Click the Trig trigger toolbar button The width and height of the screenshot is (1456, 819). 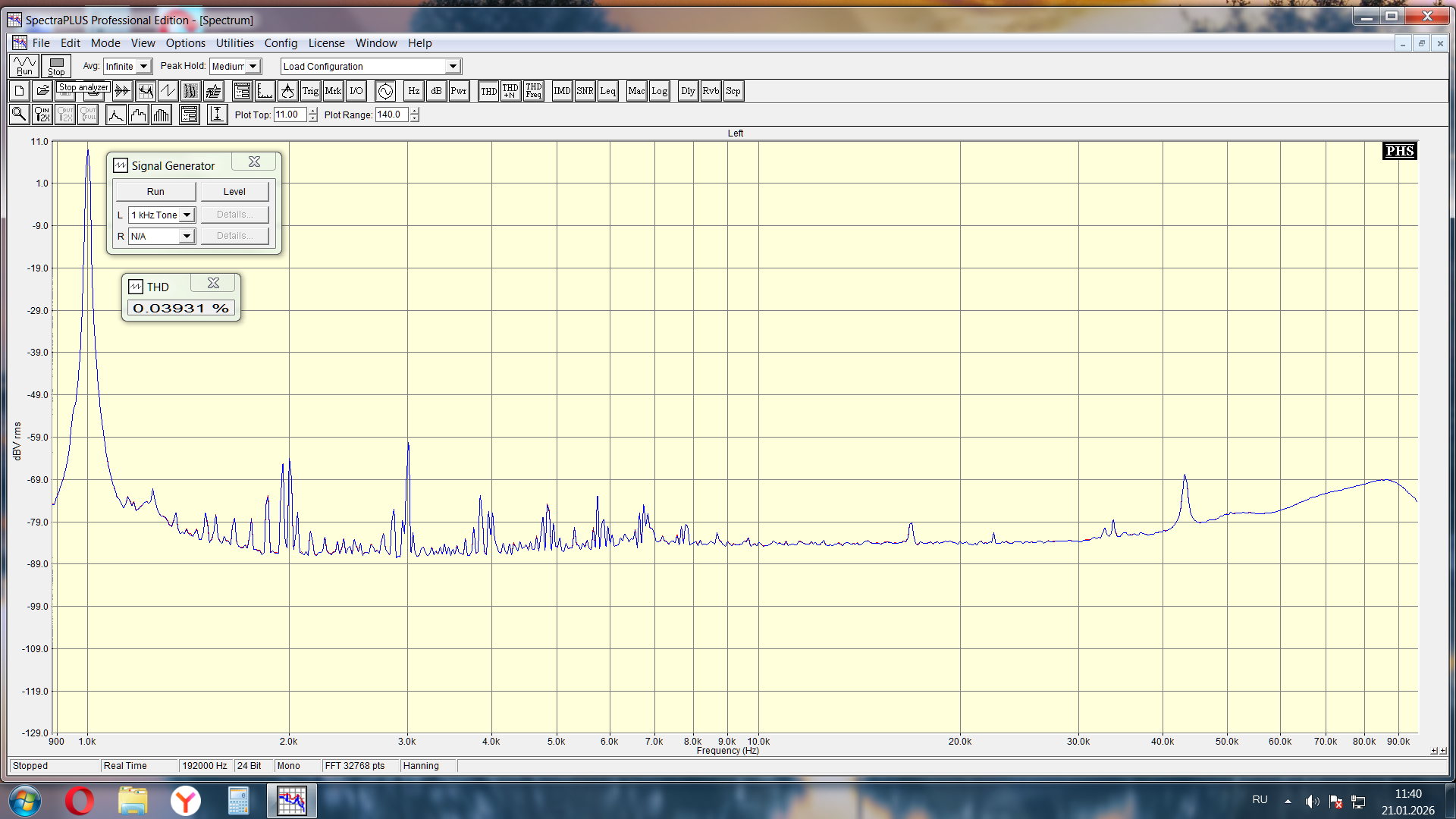coord(310,91)
